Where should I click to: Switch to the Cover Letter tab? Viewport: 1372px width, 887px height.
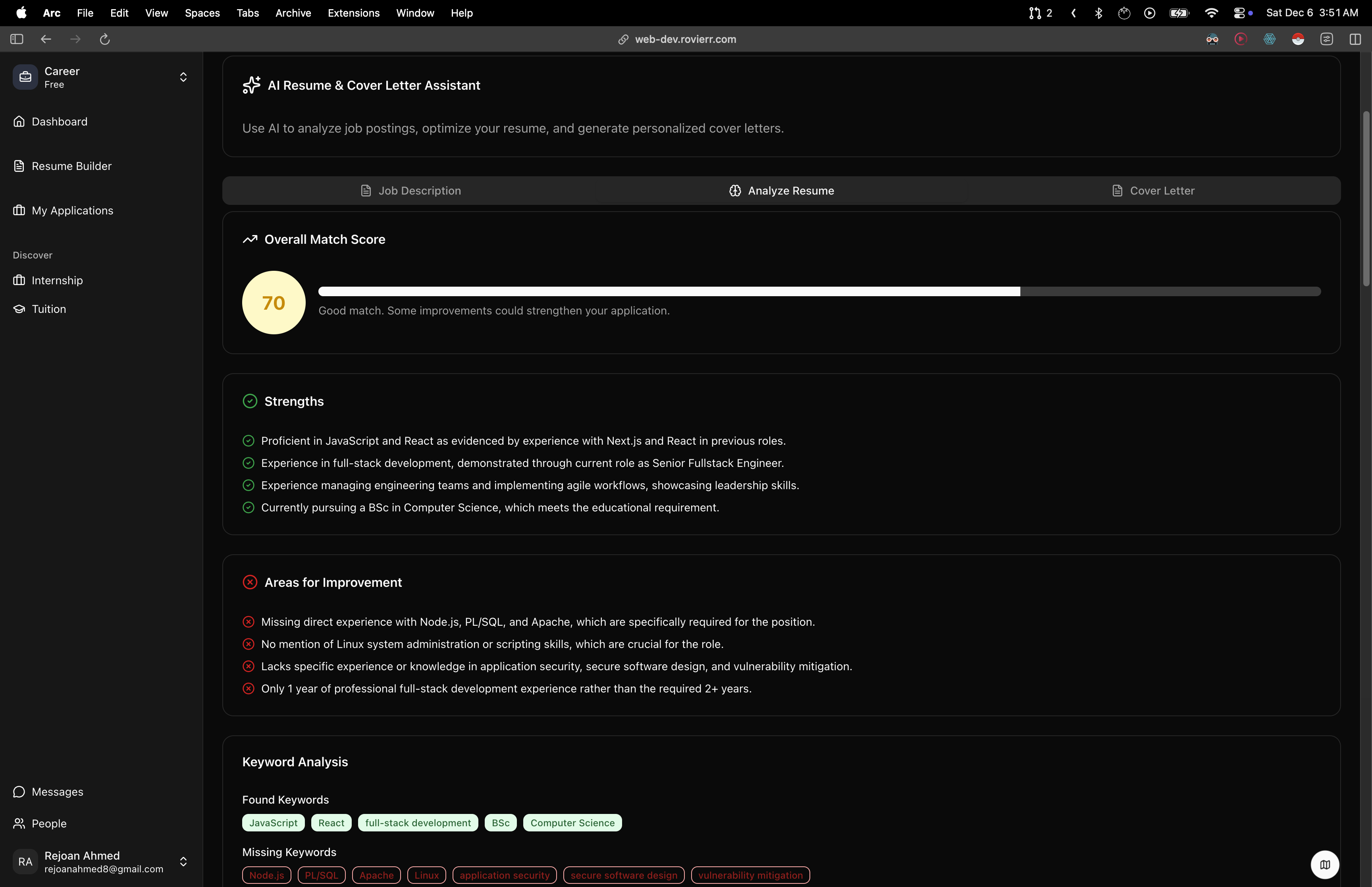coord(1152,191)
